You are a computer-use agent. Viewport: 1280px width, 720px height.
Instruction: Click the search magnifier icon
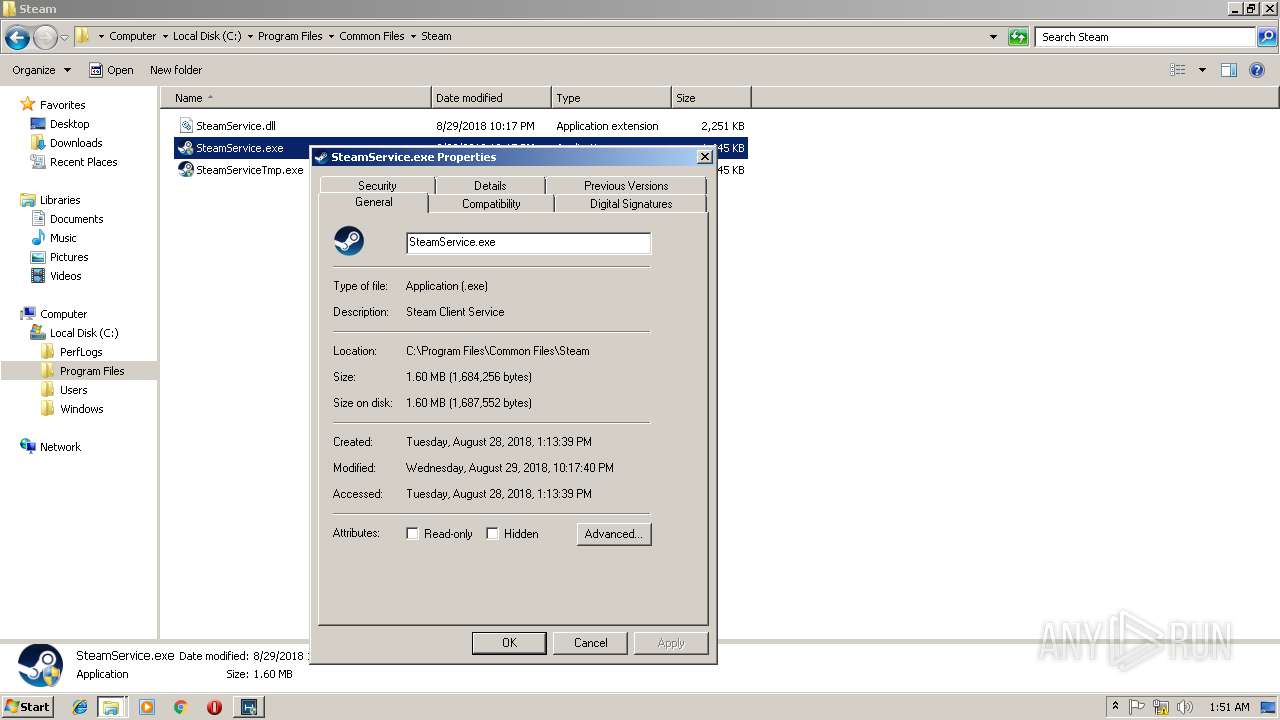point(1267,37)
